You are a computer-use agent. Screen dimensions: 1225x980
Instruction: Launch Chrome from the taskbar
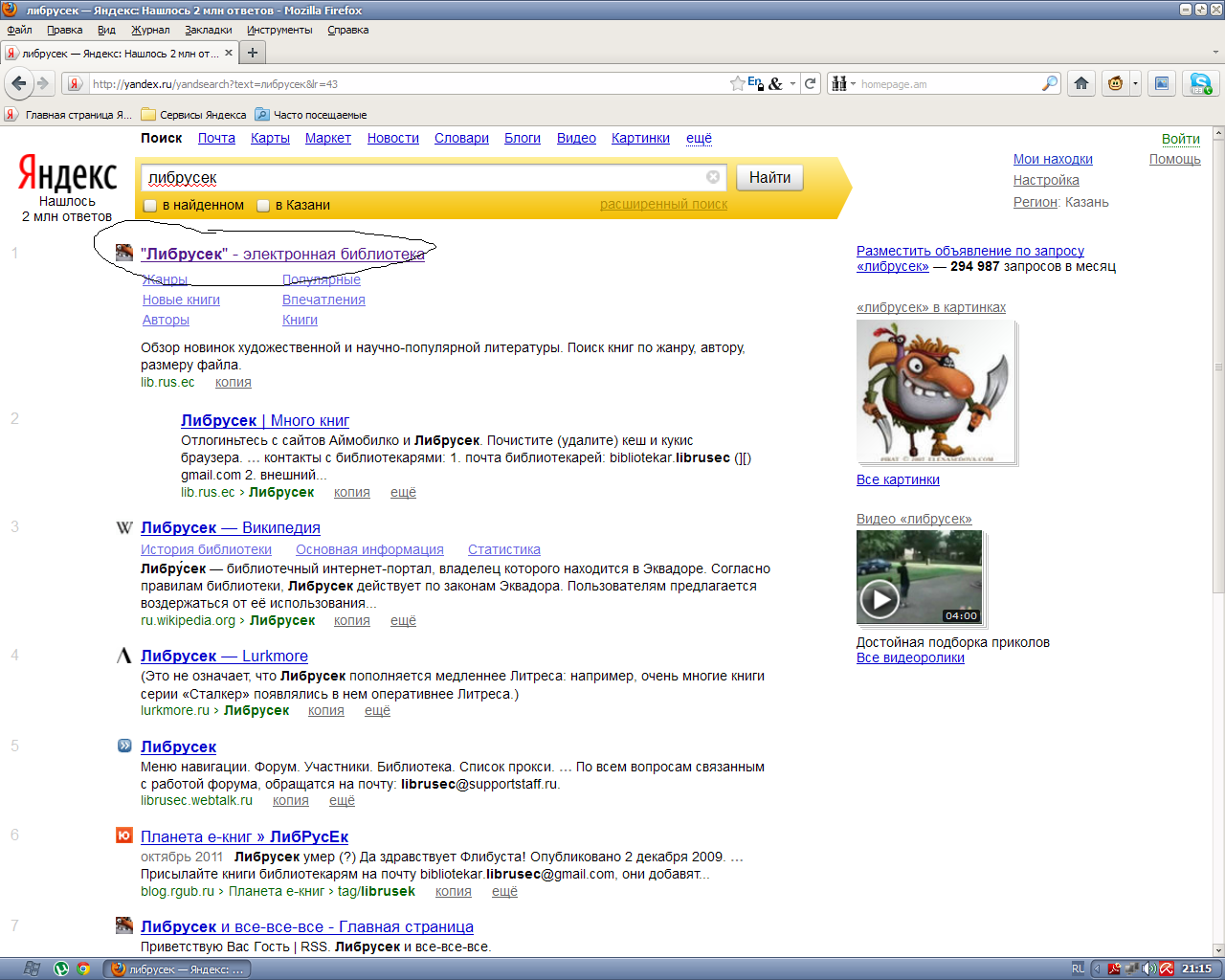click(x=83, y=969)
